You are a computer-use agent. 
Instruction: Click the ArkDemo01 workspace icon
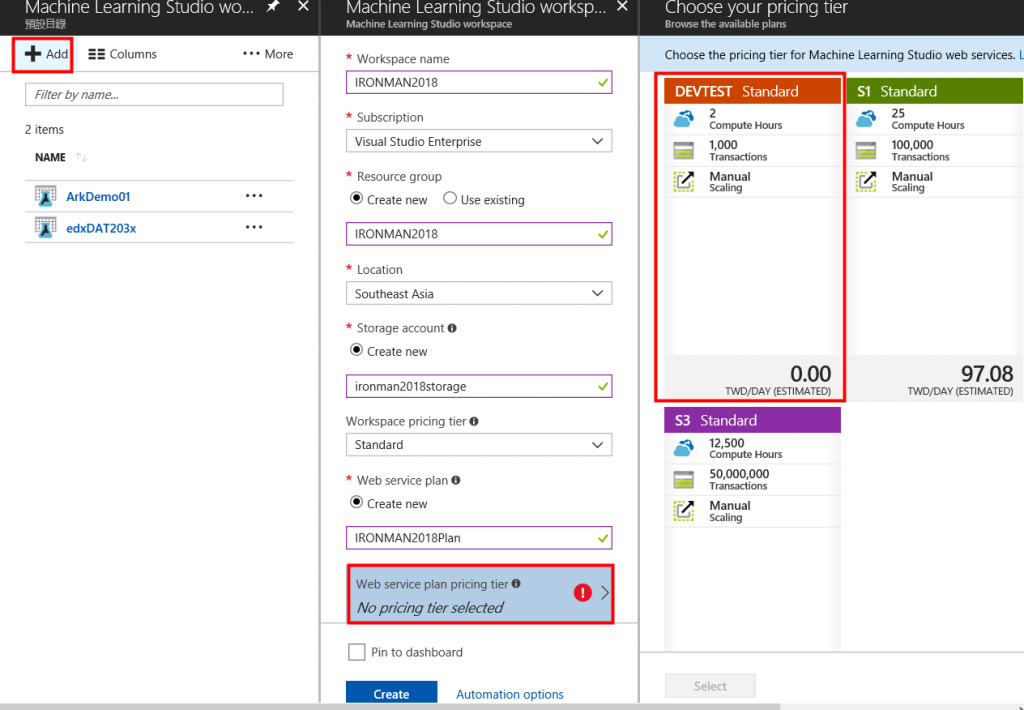coord(45,196)
